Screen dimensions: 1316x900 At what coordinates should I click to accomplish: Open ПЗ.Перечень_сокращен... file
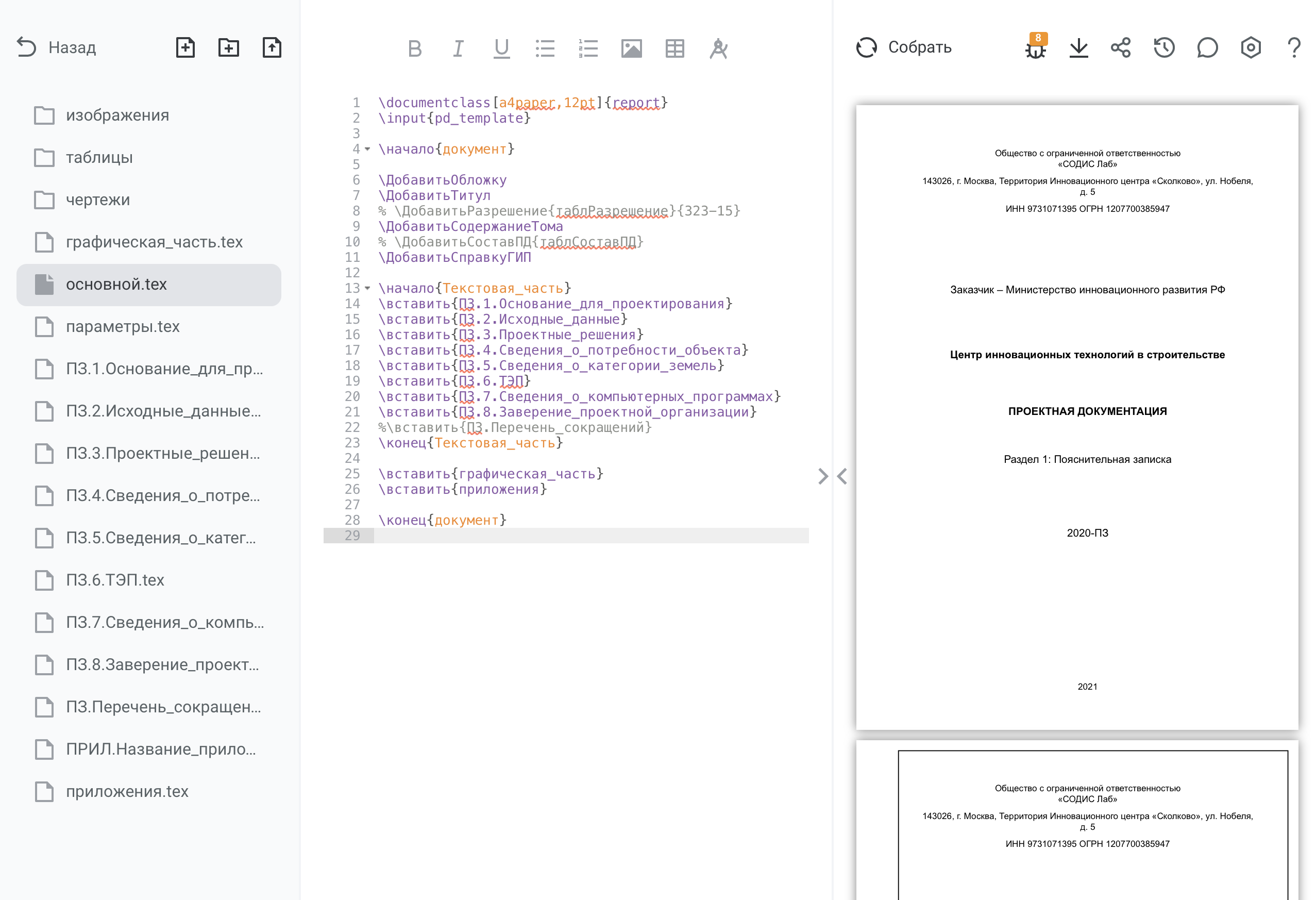(149, 707)
